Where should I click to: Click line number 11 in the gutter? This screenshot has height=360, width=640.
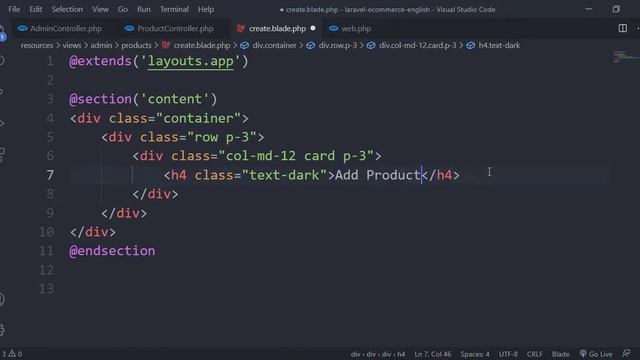[x=46, y=251]
